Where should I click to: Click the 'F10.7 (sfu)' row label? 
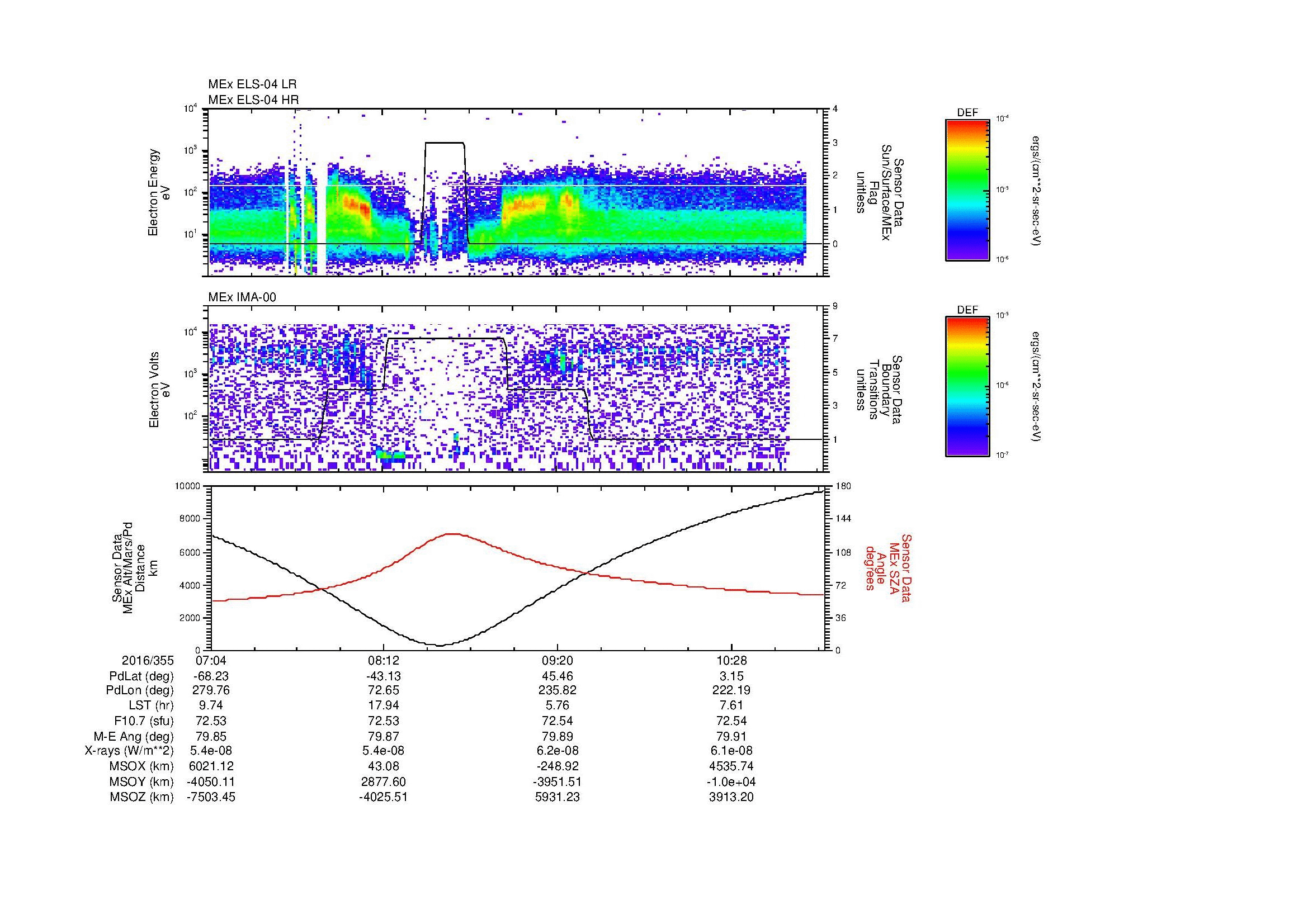(144, 721)
